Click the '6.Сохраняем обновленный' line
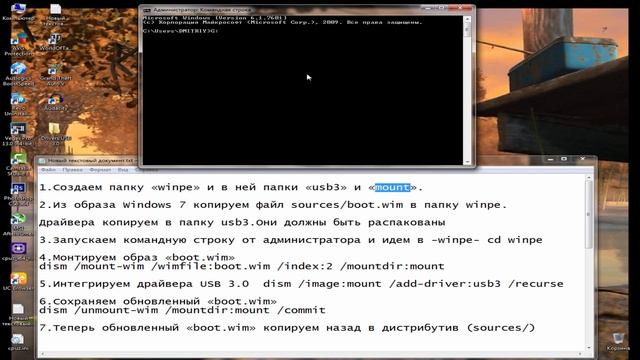Image resolution: width=640 pixels, height=360 pixels. [158, 301]
